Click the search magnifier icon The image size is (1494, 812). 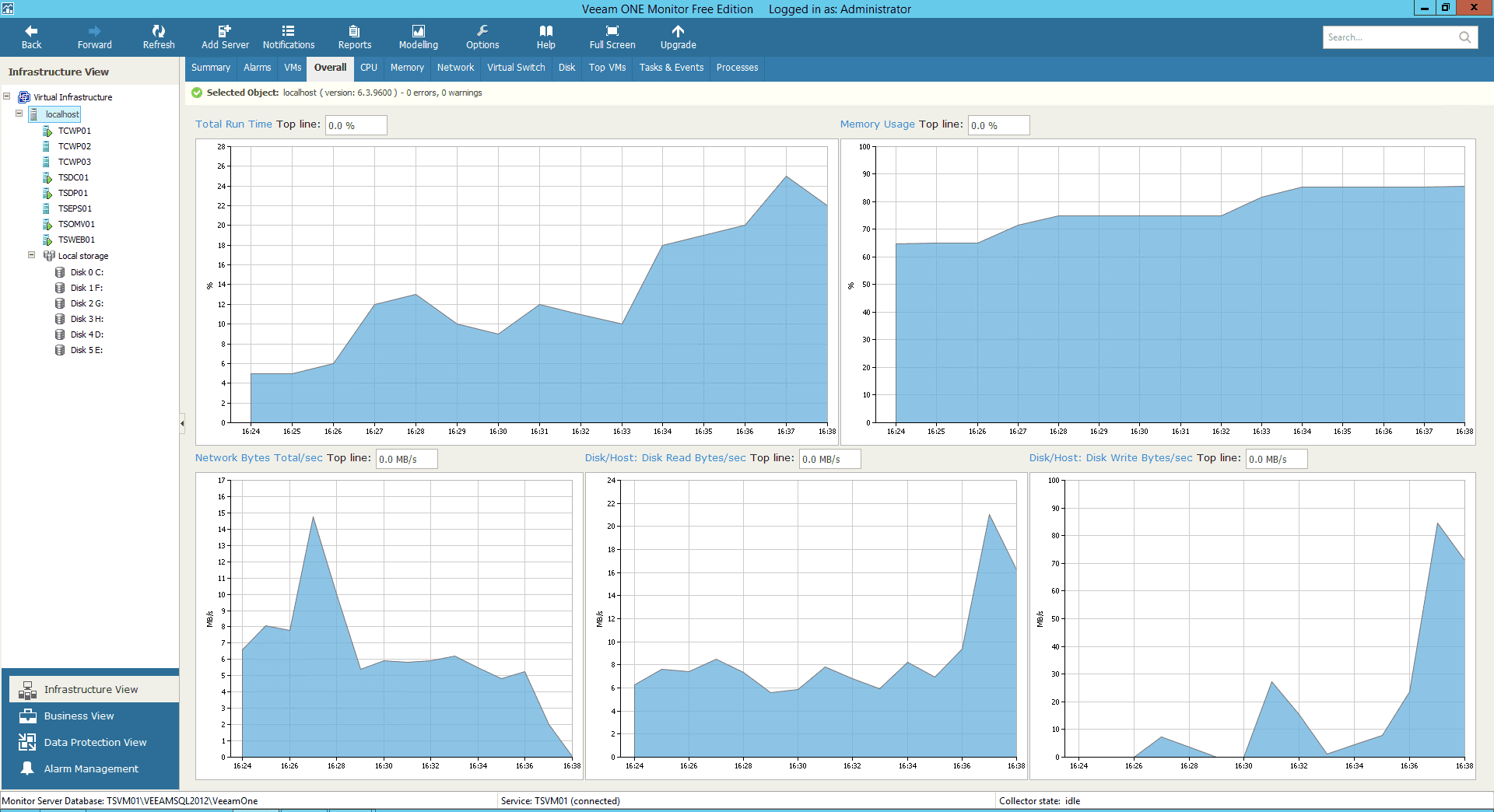click(1465, 37)
